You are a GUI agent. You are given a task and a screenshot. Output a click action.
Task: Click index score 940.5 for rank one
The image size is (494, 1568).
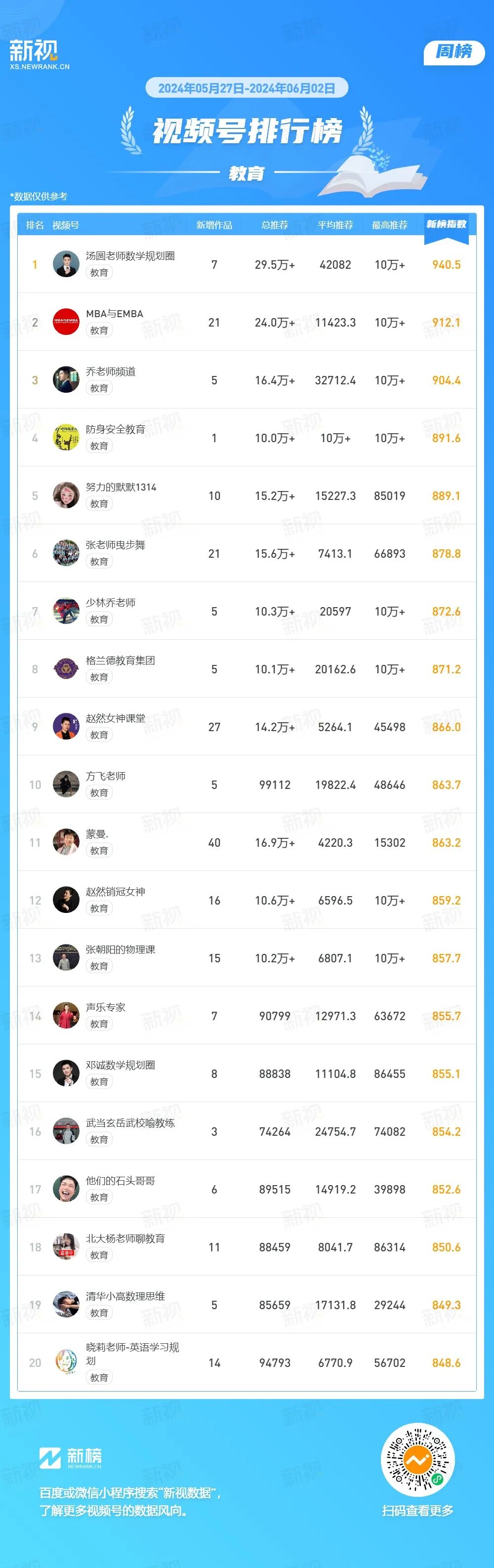[x=446, y=265]
